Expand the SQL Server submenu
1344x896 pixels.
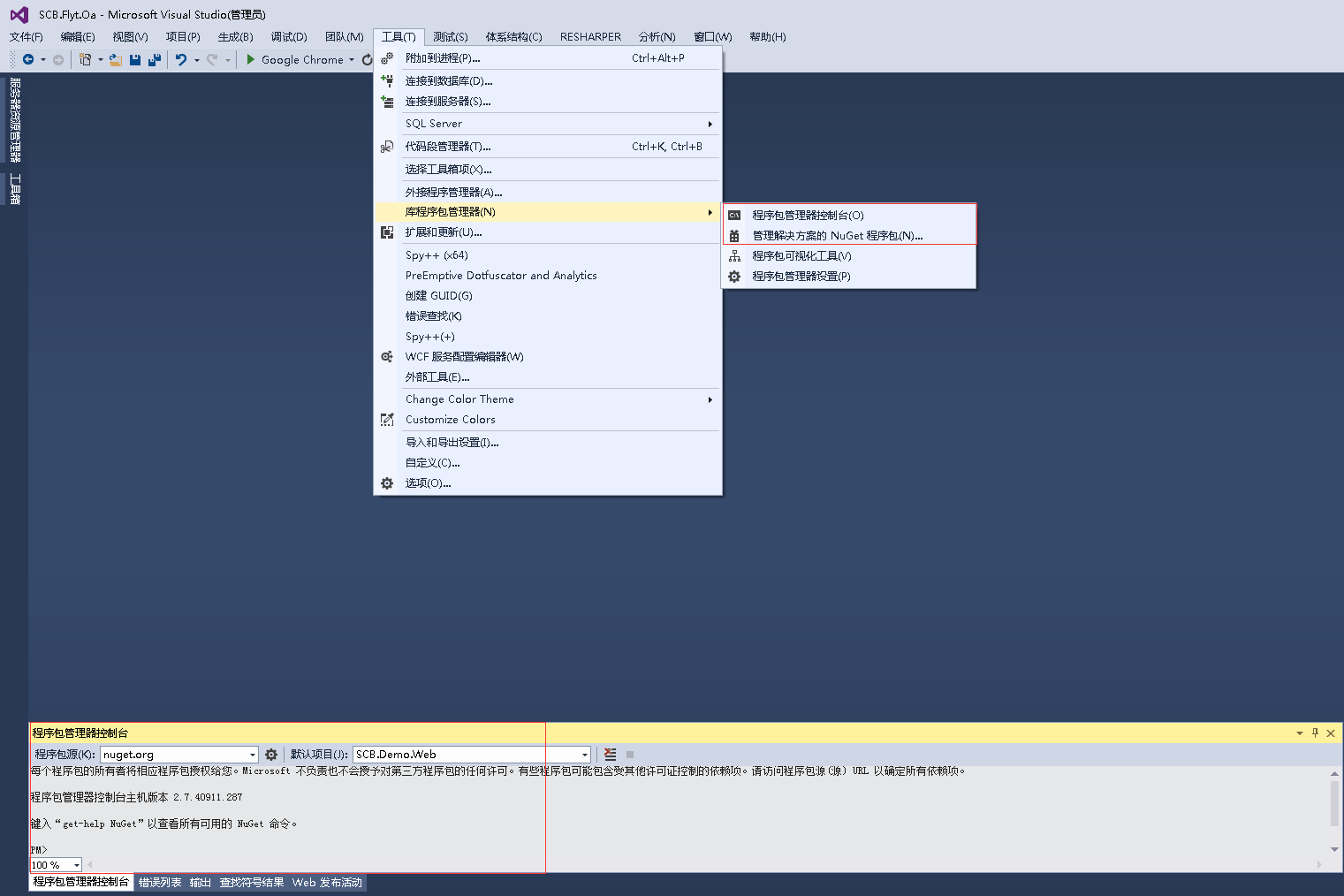pos(548,124)
